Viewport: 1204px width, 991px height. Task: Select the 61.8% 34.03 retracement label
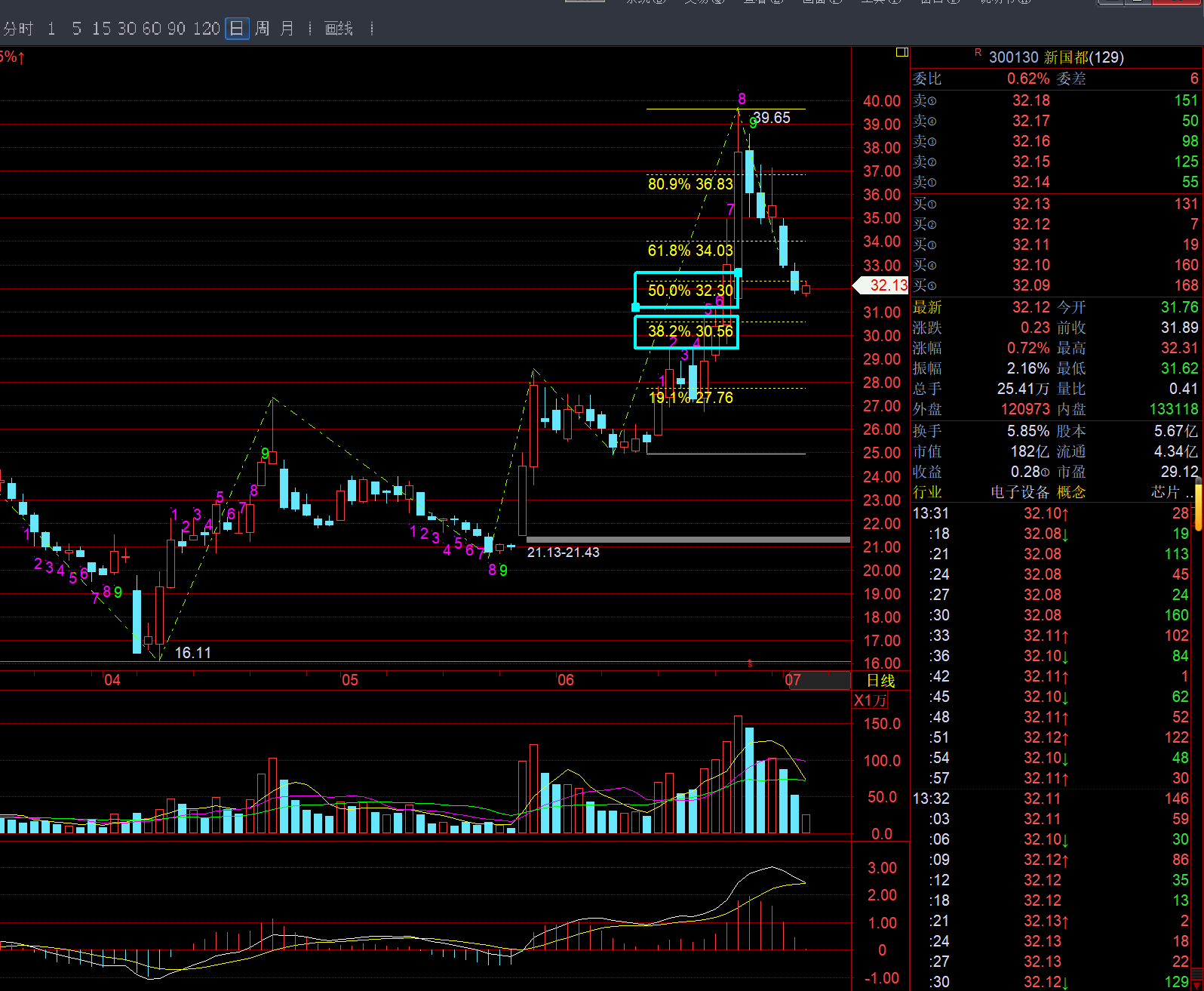coord(690,251)
